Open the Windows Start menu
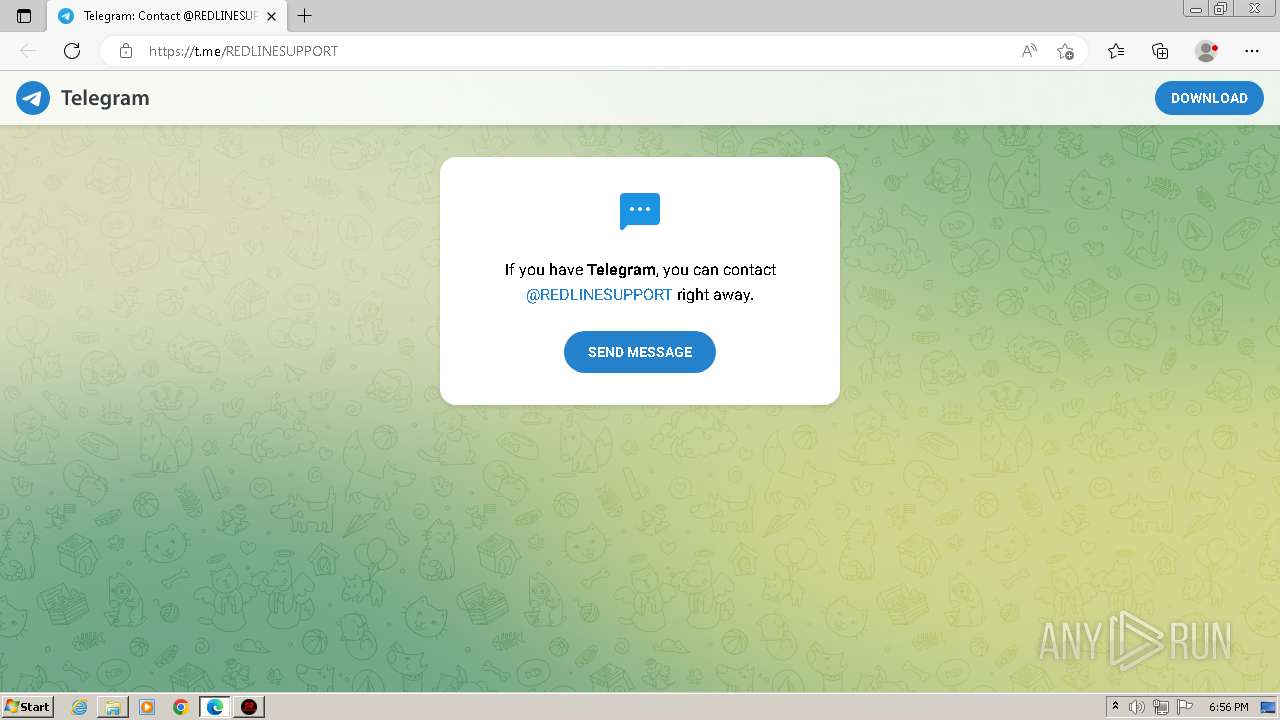1280x720 pixels. [x=27, y=707]
